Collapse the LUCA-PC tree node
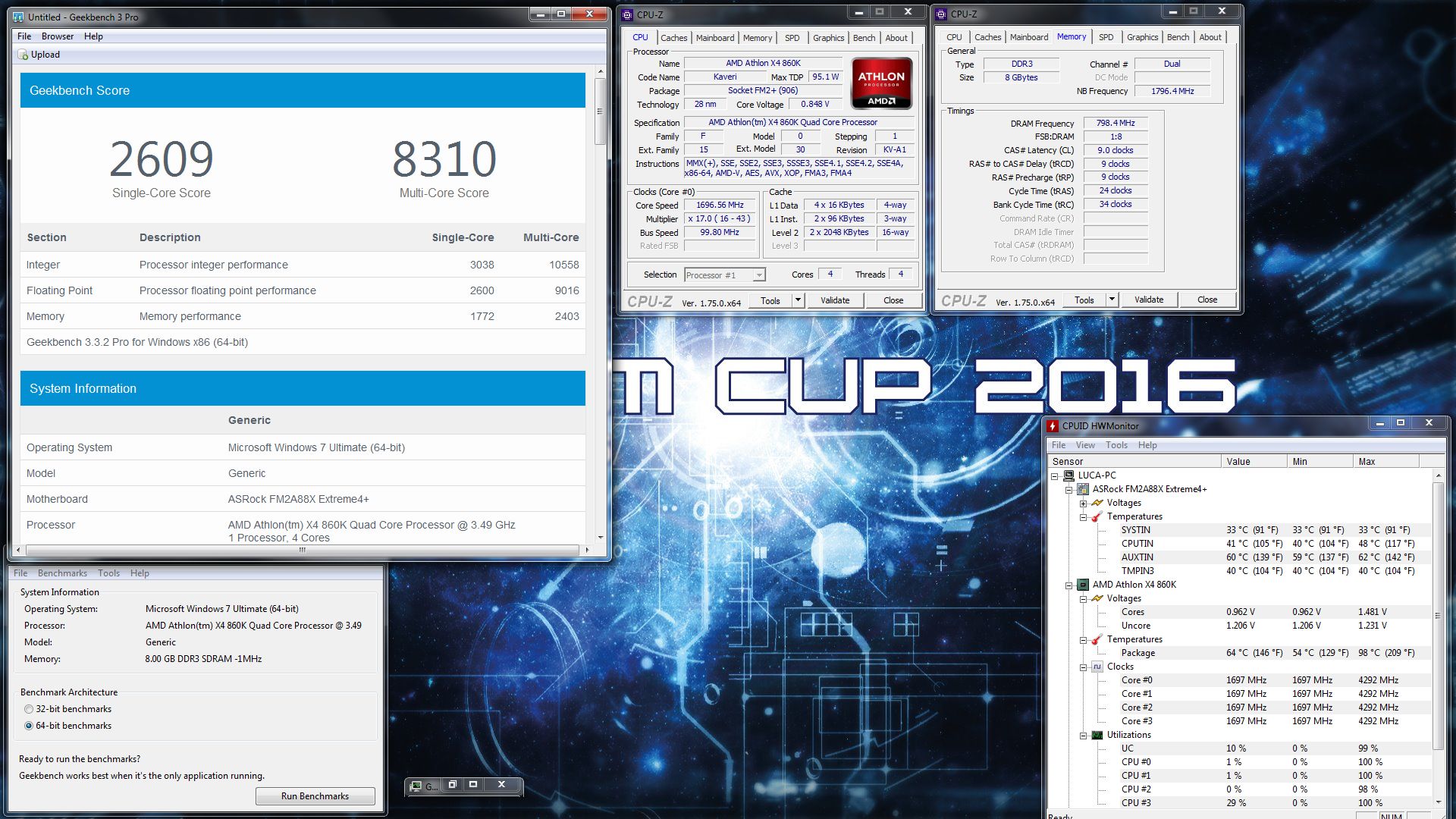This screenshot has height=819, width=1456. (x=1054, y=475)
